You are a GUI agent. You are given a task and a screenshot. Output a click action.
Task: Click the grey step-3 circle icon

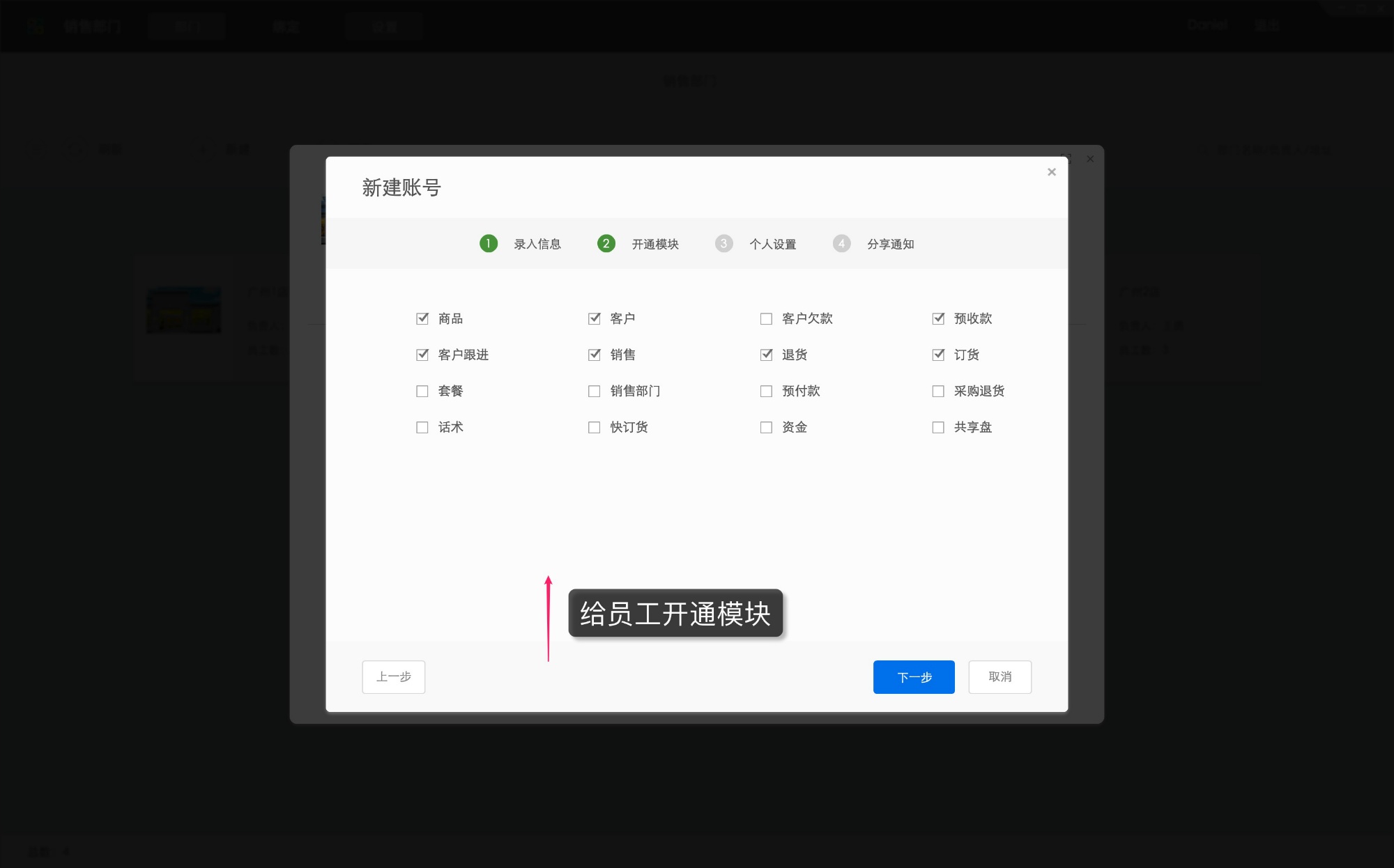pyautogui.click(x=723, y=243)
